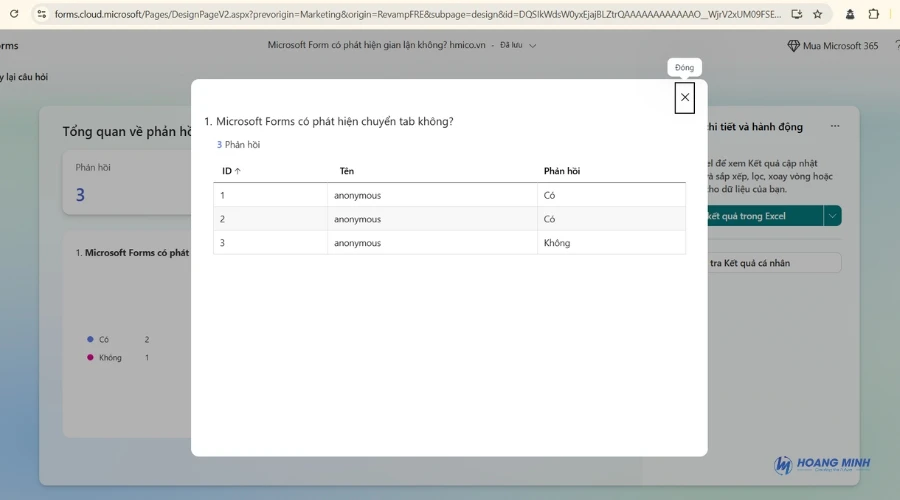
Task: Click the address bar URL
Action: (417, 14)
